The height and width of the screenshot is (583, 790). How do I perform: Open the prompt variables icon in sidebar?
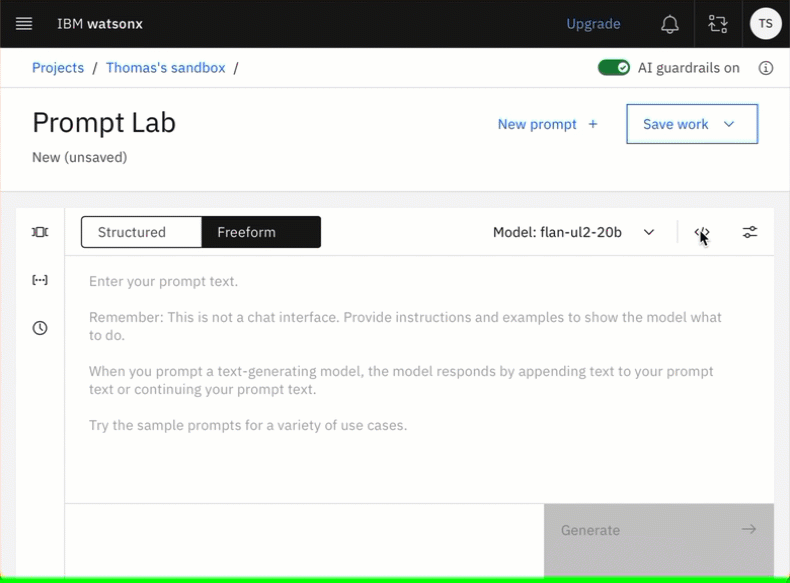(x=40, y=280)
